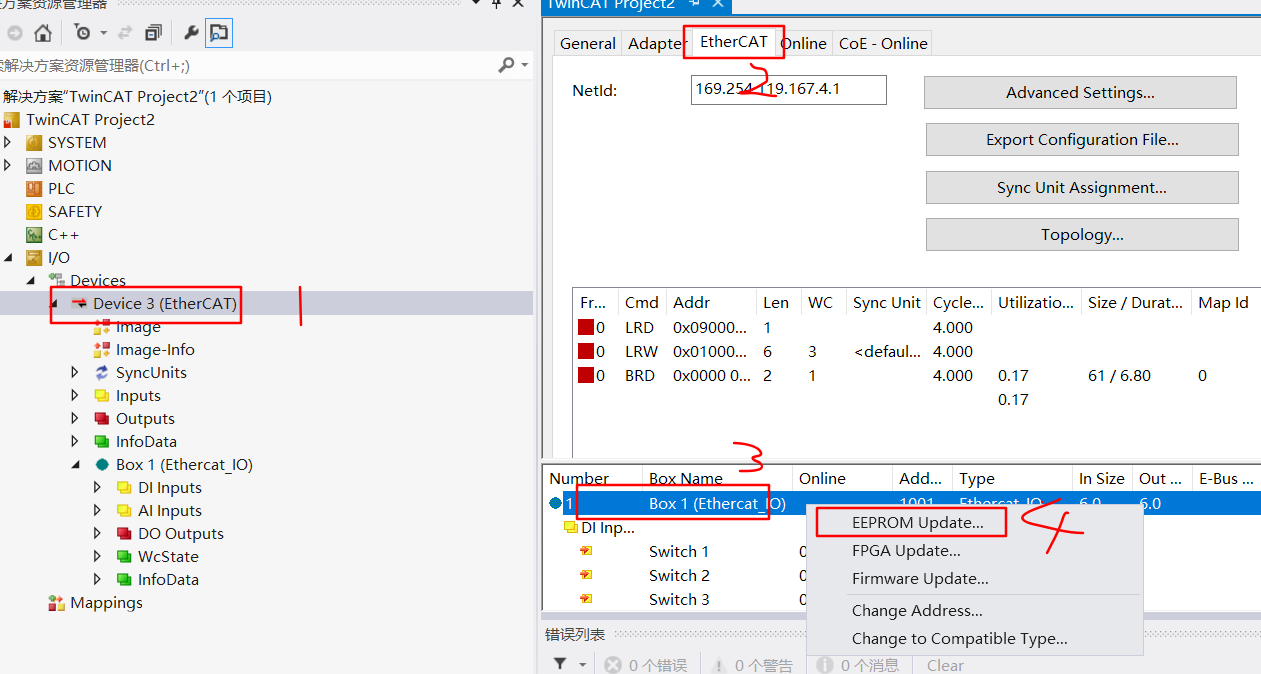The width and height of the screenshot is (1261, 674).
Task: Click the SYSTEM node icon
Action: pos(34,143)
